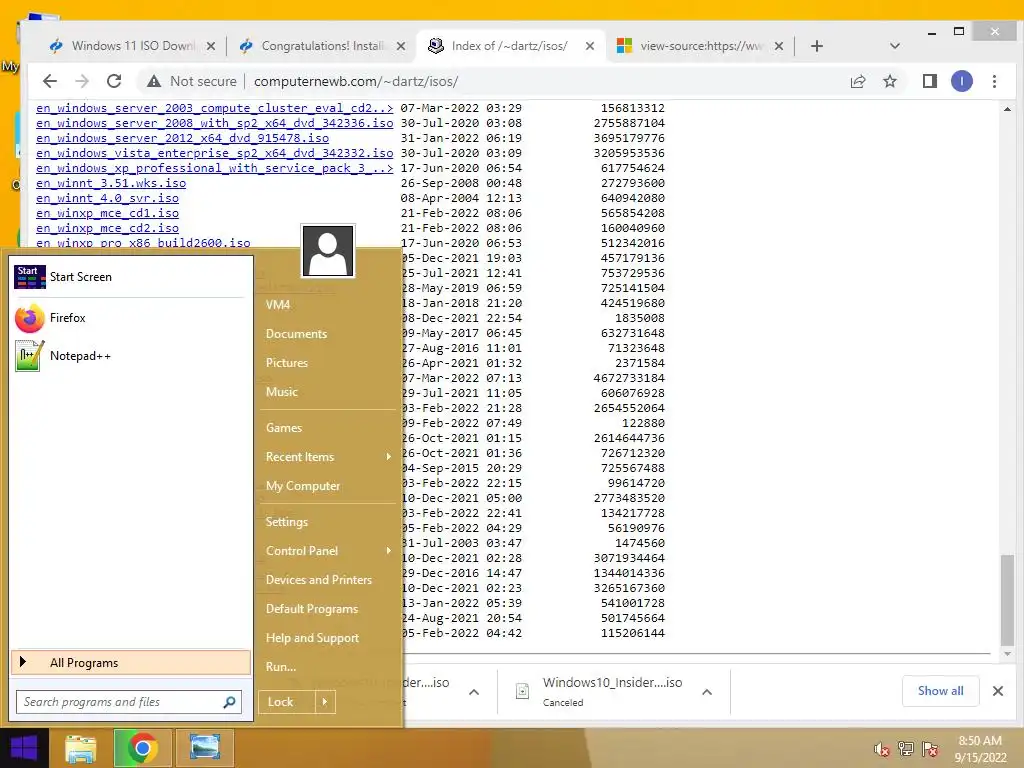The width and height of the screenshot is (1024, 768).
Task: Open a new browser tab
Action: pyautogui.click(x=816, y=46)
